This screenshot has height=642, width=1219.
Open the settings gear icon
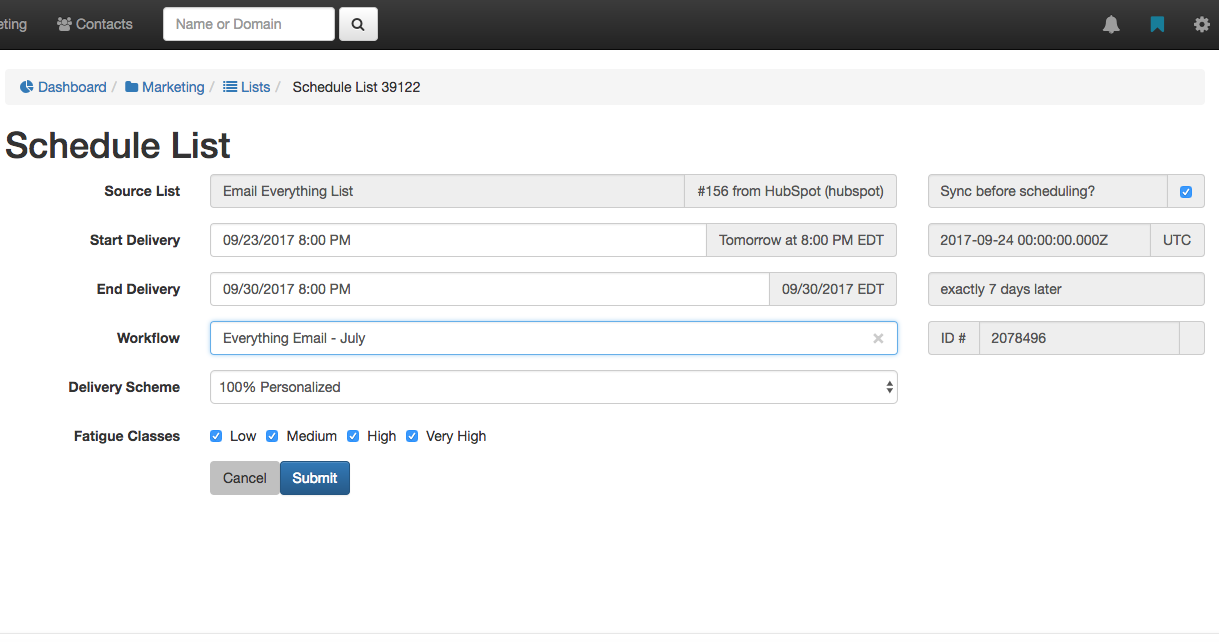[1201, 25]
